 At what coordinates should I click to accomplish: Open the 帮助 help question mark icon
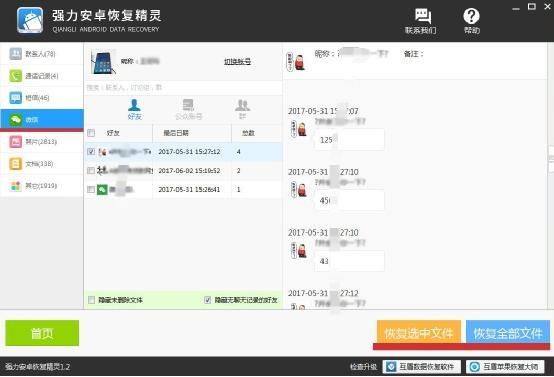pyautogui.click(x=471, y=21)
